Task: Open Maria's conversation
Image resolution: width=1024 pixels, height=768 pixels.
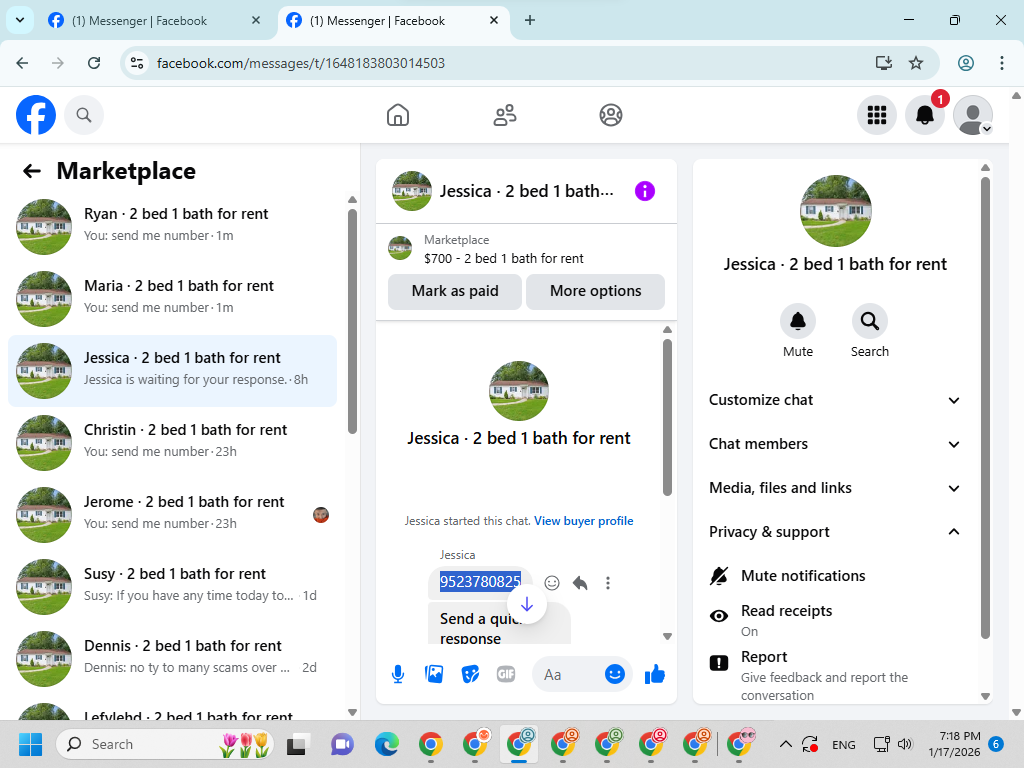Action: click(x=172, y=299)
